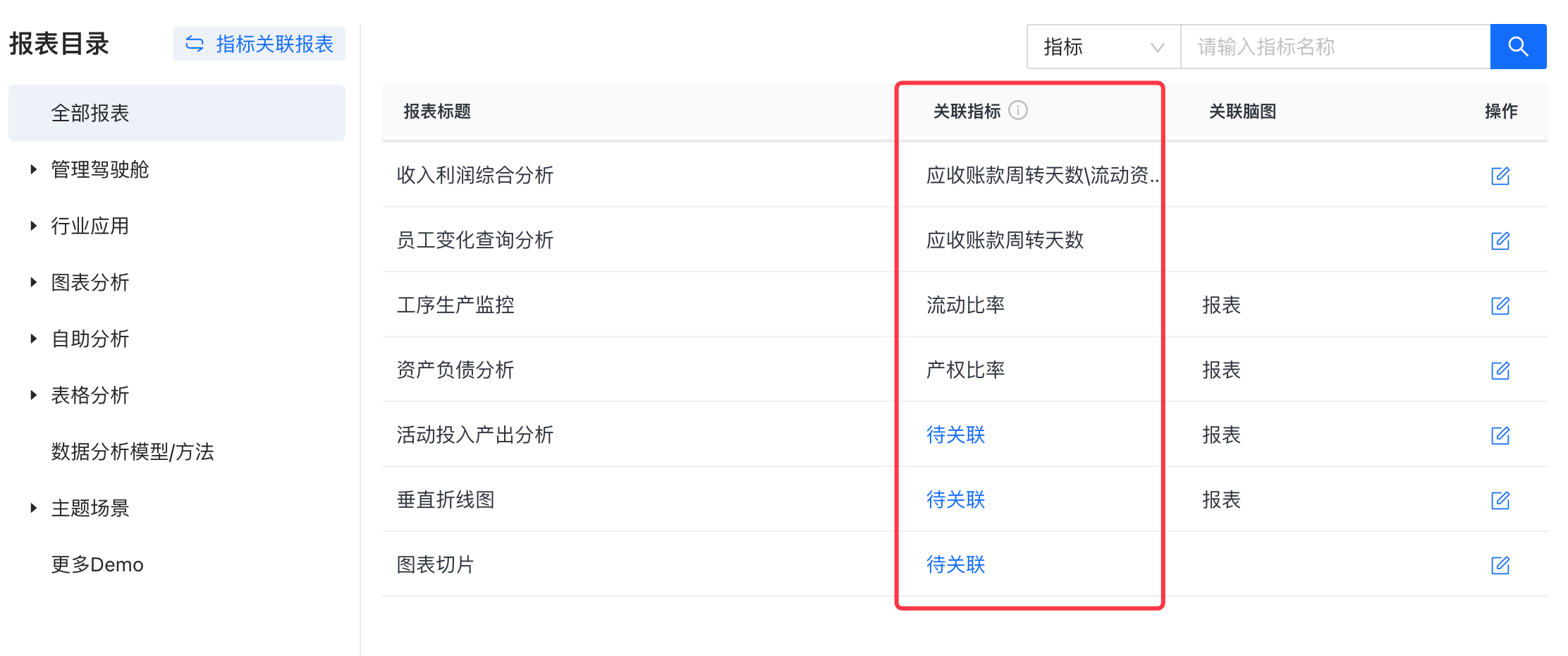Click 待关联 link for 活动投入产出分析
Viewport: 1568px width, 656px height.
pos(955,435)
